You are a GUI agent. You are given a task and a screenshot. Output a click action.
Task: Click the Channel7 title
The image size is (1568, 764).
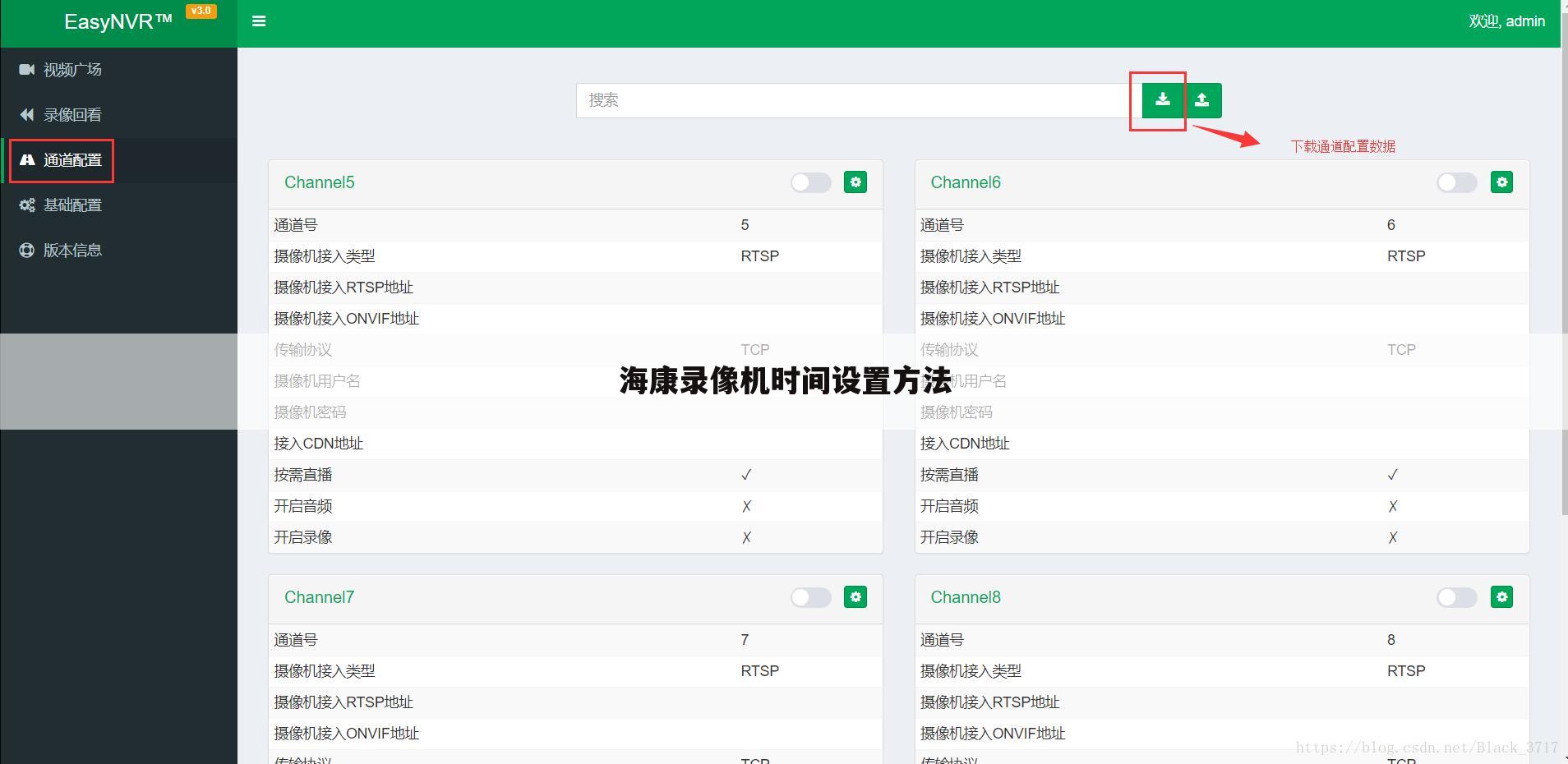click(x=320, y=597)
